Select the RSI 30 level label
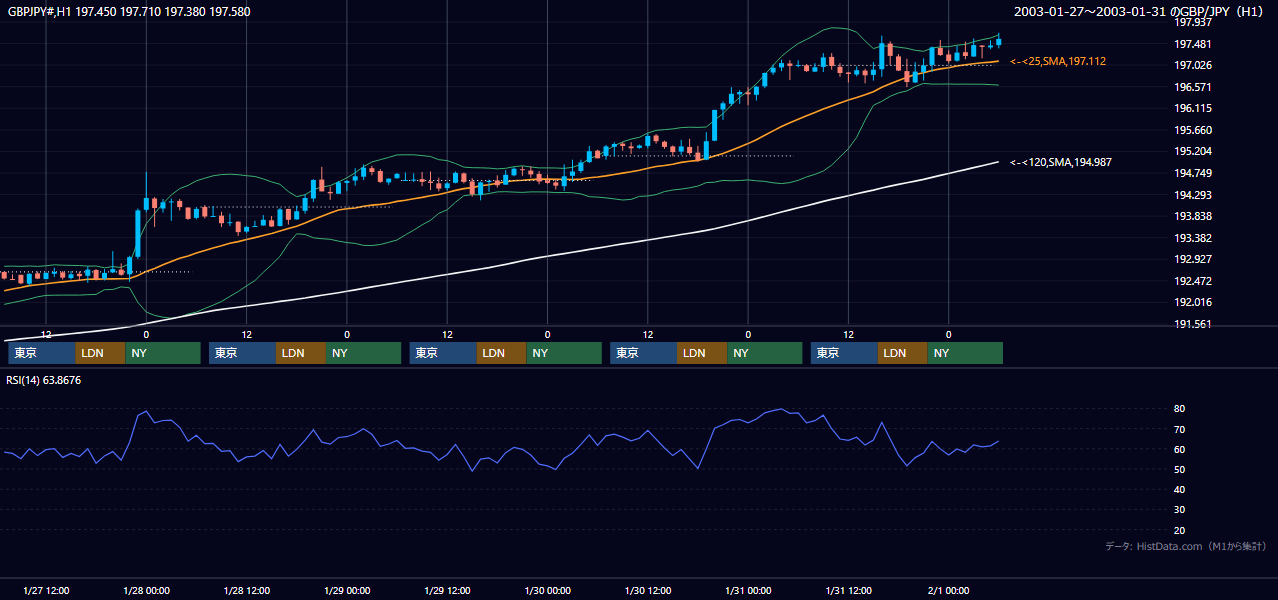 pos(1180,510)
